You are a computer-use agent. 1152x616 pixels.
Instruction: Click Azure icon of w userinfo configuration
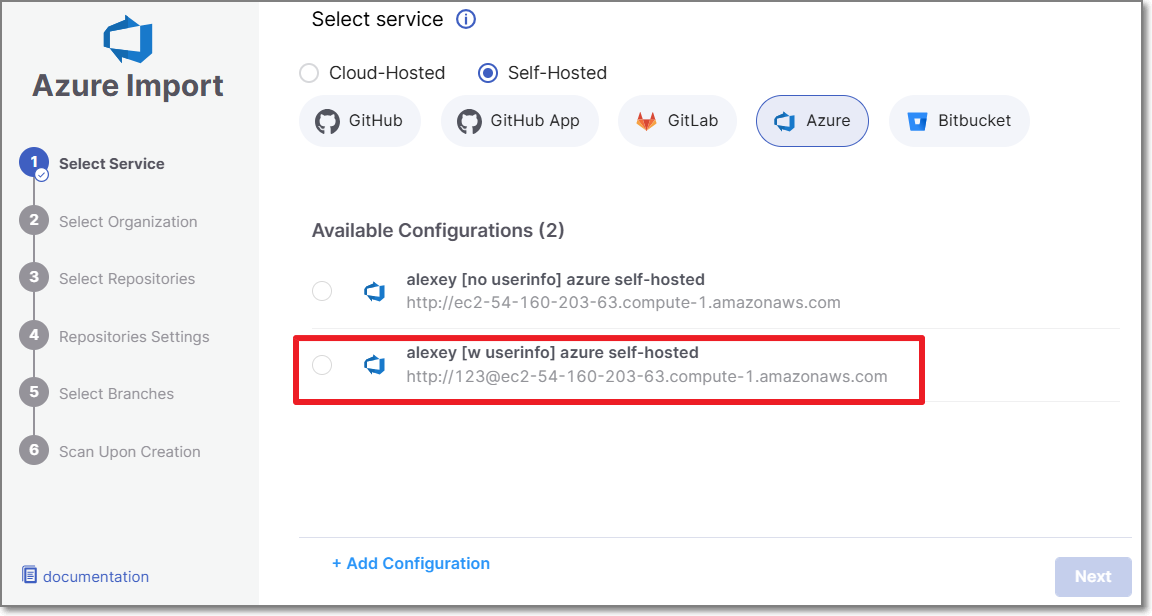[x=375, y=365]
